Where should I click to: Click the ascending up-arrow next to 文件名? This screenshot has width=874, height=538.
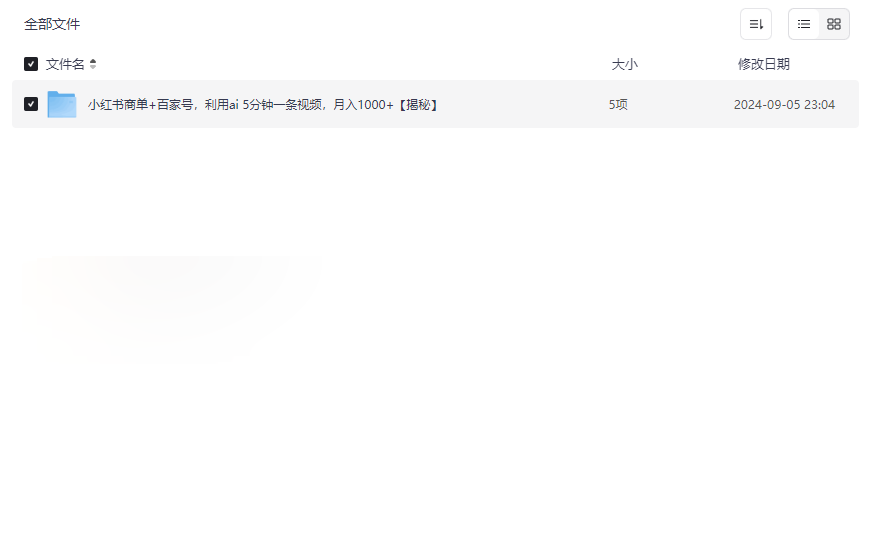pos(93,61)
